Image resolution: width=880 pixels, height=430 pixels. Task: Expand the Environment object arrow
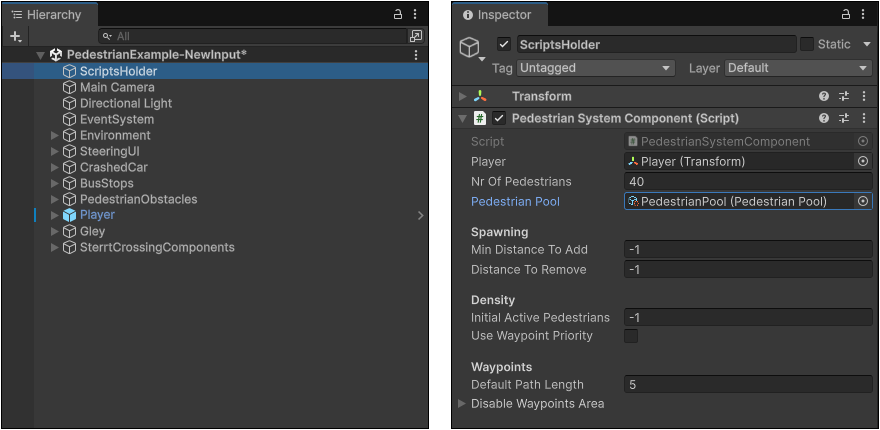click(54, 135)
